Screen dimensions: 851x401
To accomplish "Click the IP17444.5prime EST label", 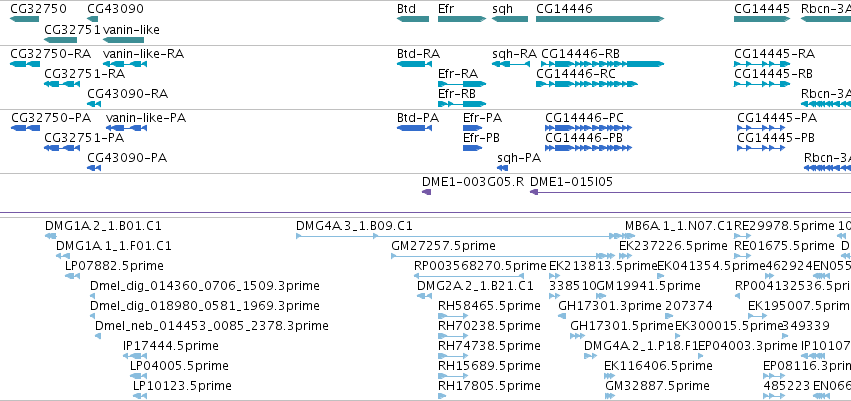I will tap(170, 346).
